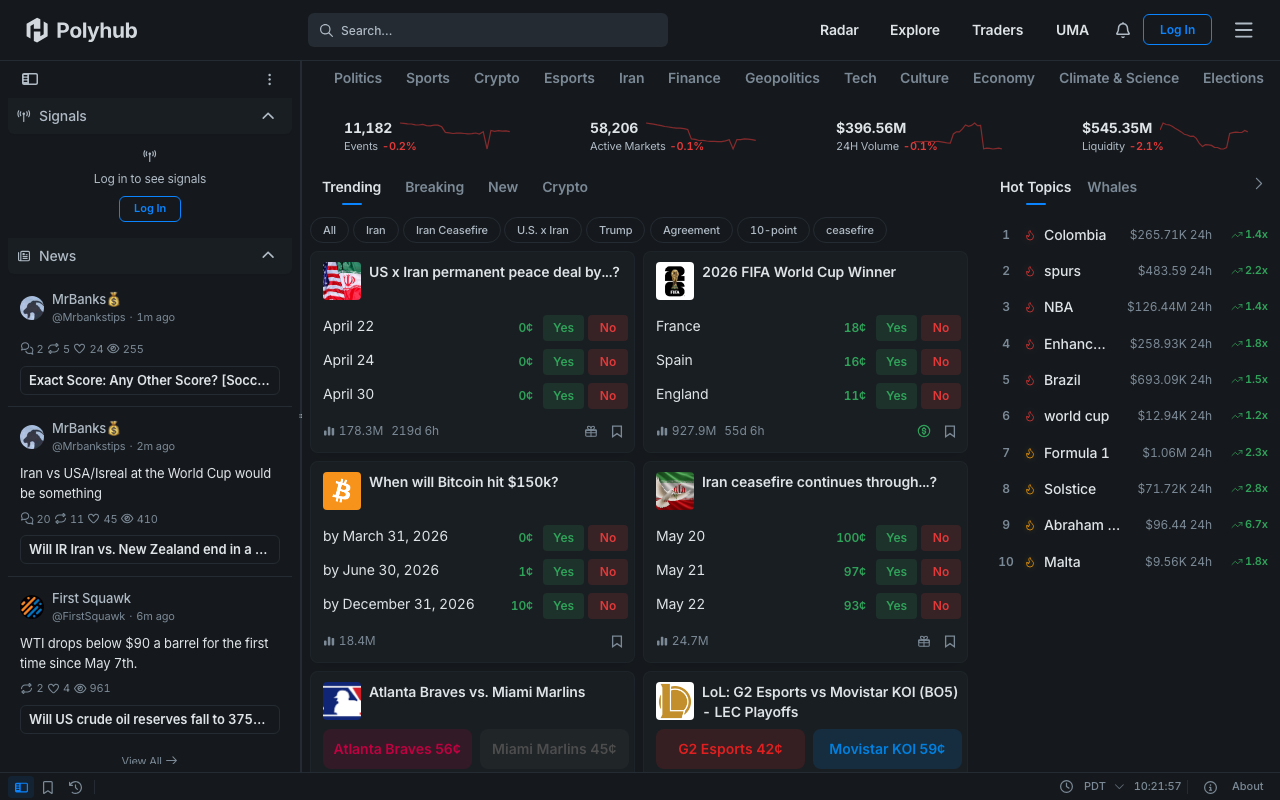1280x800 pixels.
Task: Open the PDT timezone dropdown
Action: [1105, 787]
